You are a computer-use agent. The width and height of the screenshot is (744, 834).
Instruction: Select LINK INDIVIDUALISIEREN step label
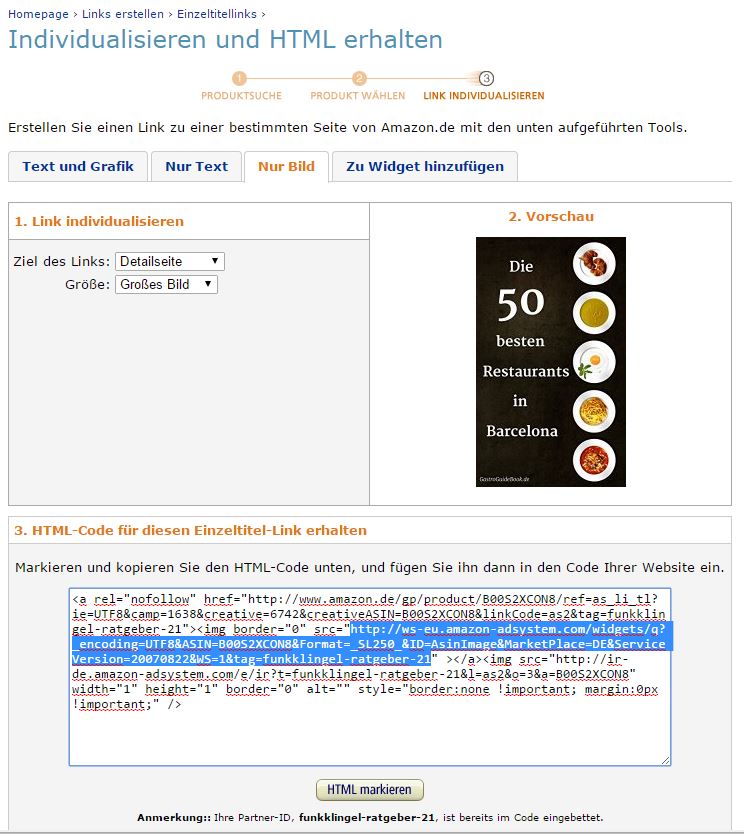click(x=484, y=96)
